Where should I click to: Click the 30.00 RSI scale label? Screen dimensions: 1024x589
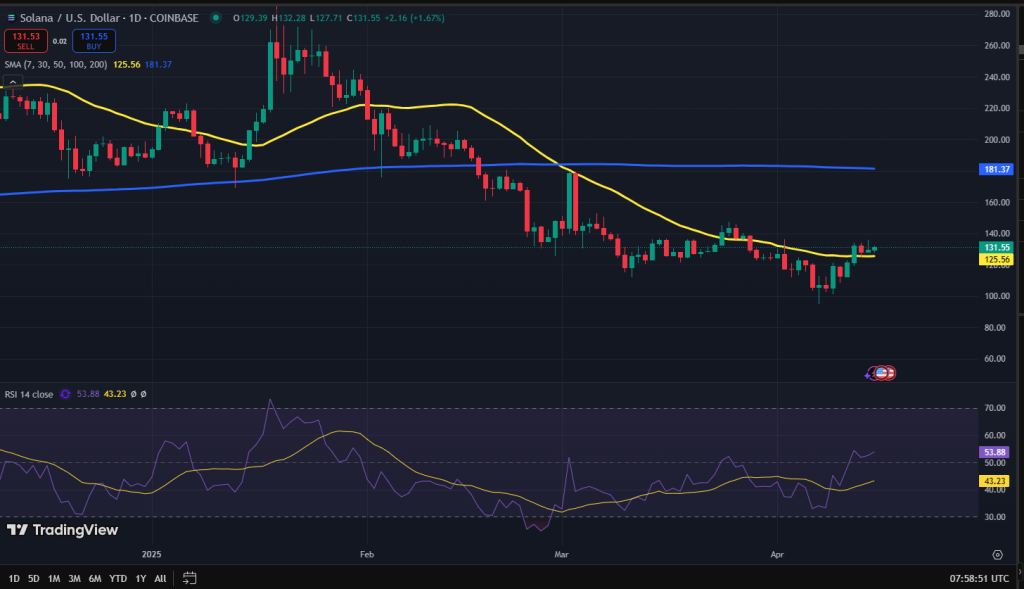pos(995,517)
